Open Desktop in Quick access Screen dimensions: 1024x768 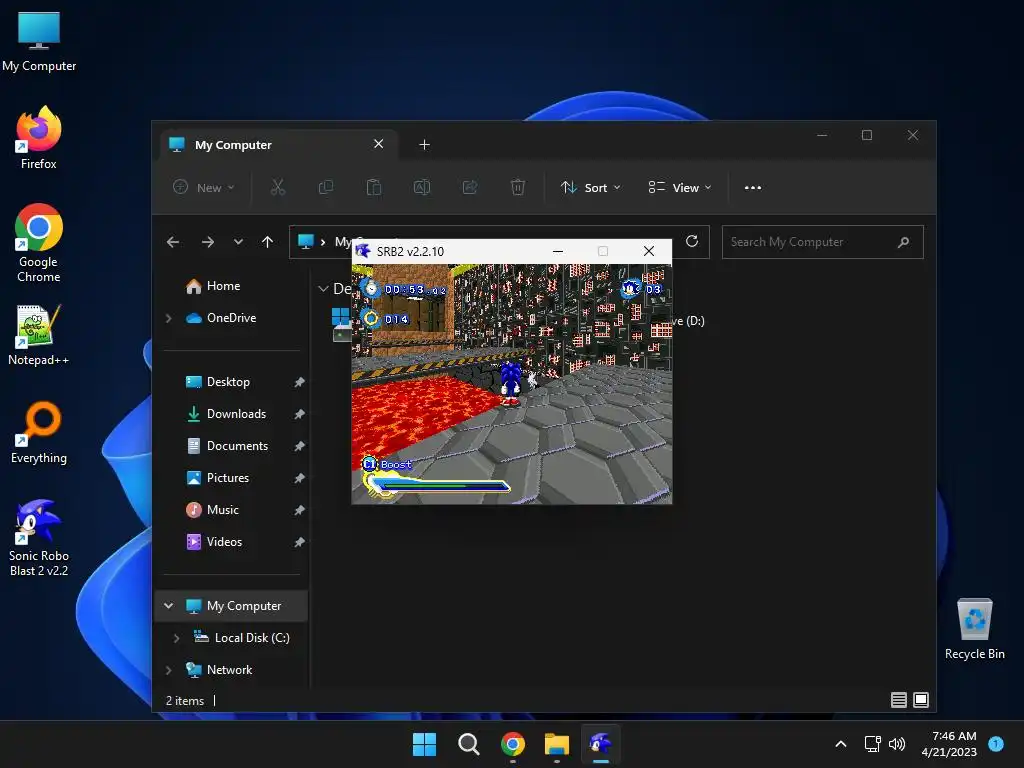tap(218, 382)
